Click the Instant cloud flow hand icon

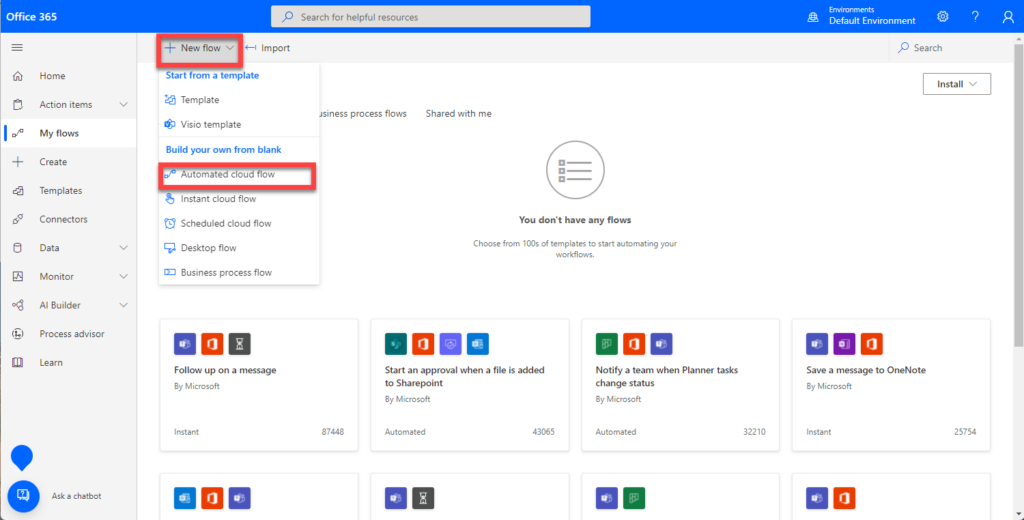[x=170, y=199]
